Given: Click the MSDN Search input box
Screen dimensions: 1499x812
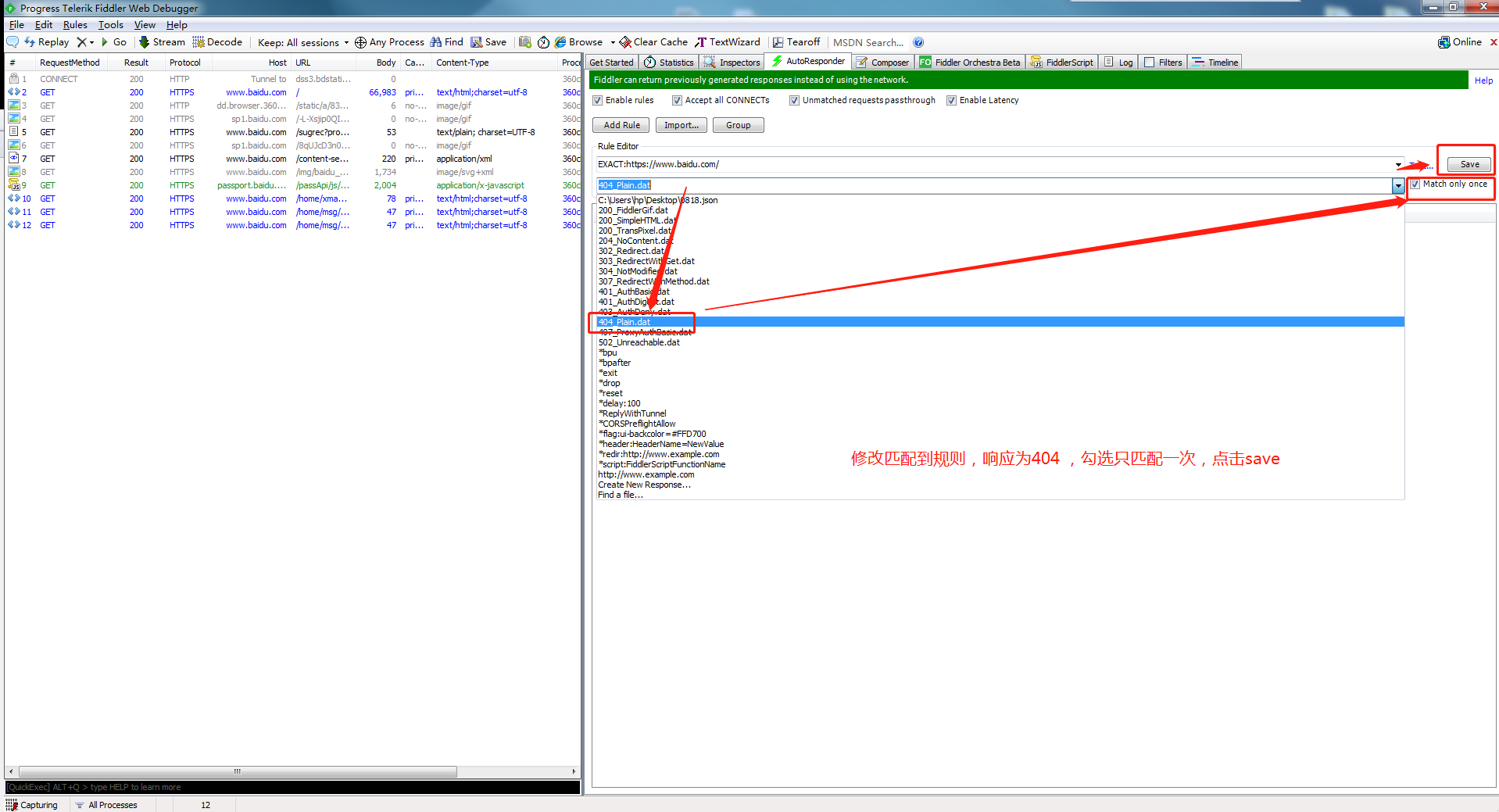Looking at the screenshot, I should tap(868, 42).
